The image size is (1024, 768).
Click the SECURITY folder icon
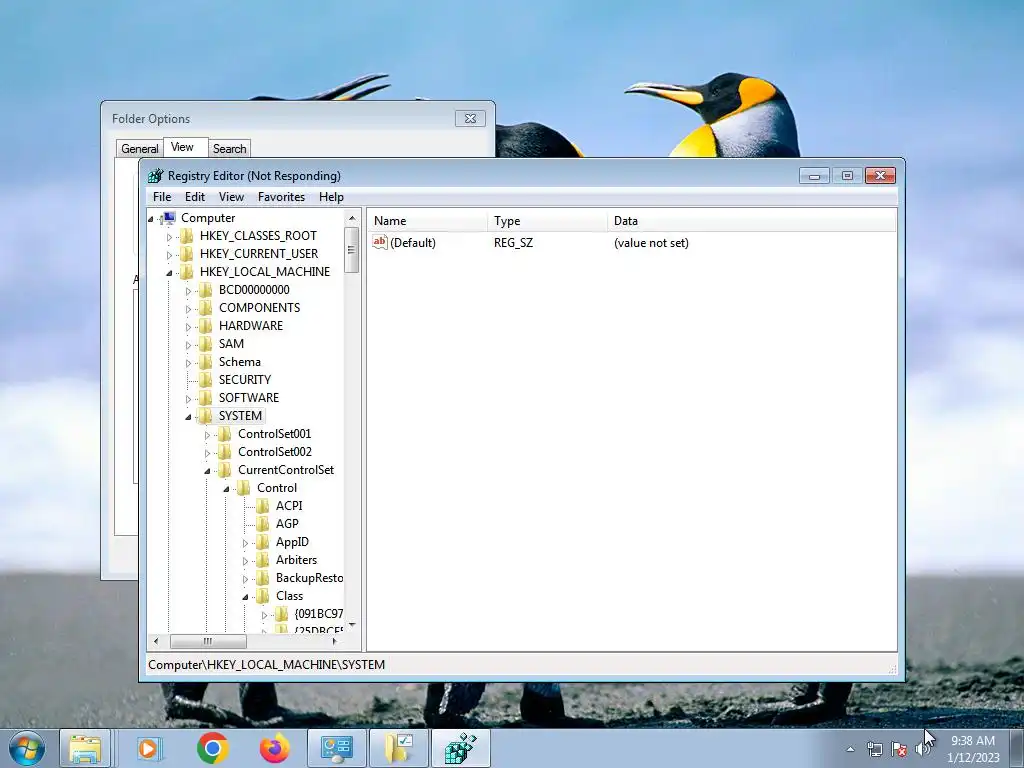pyautogui.click(x=205, y=380)
